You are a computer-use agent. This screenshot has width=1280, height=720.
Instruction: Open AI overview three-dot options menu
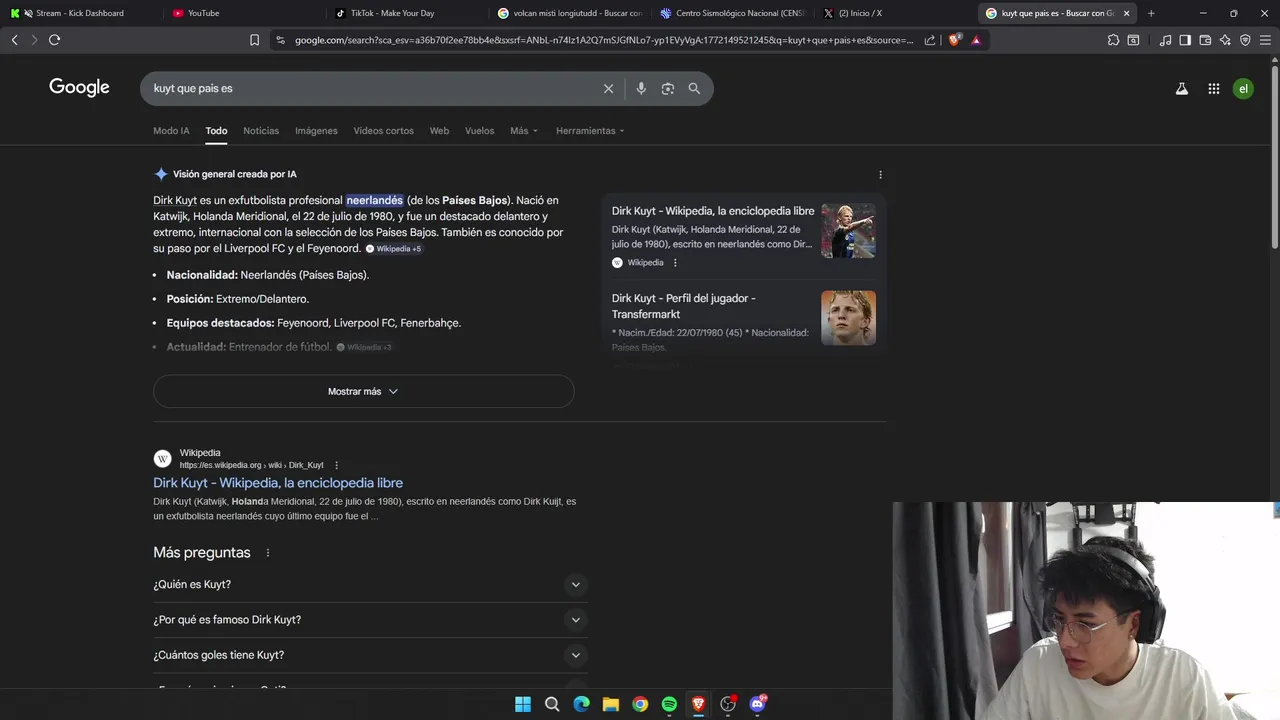point(880,174)
